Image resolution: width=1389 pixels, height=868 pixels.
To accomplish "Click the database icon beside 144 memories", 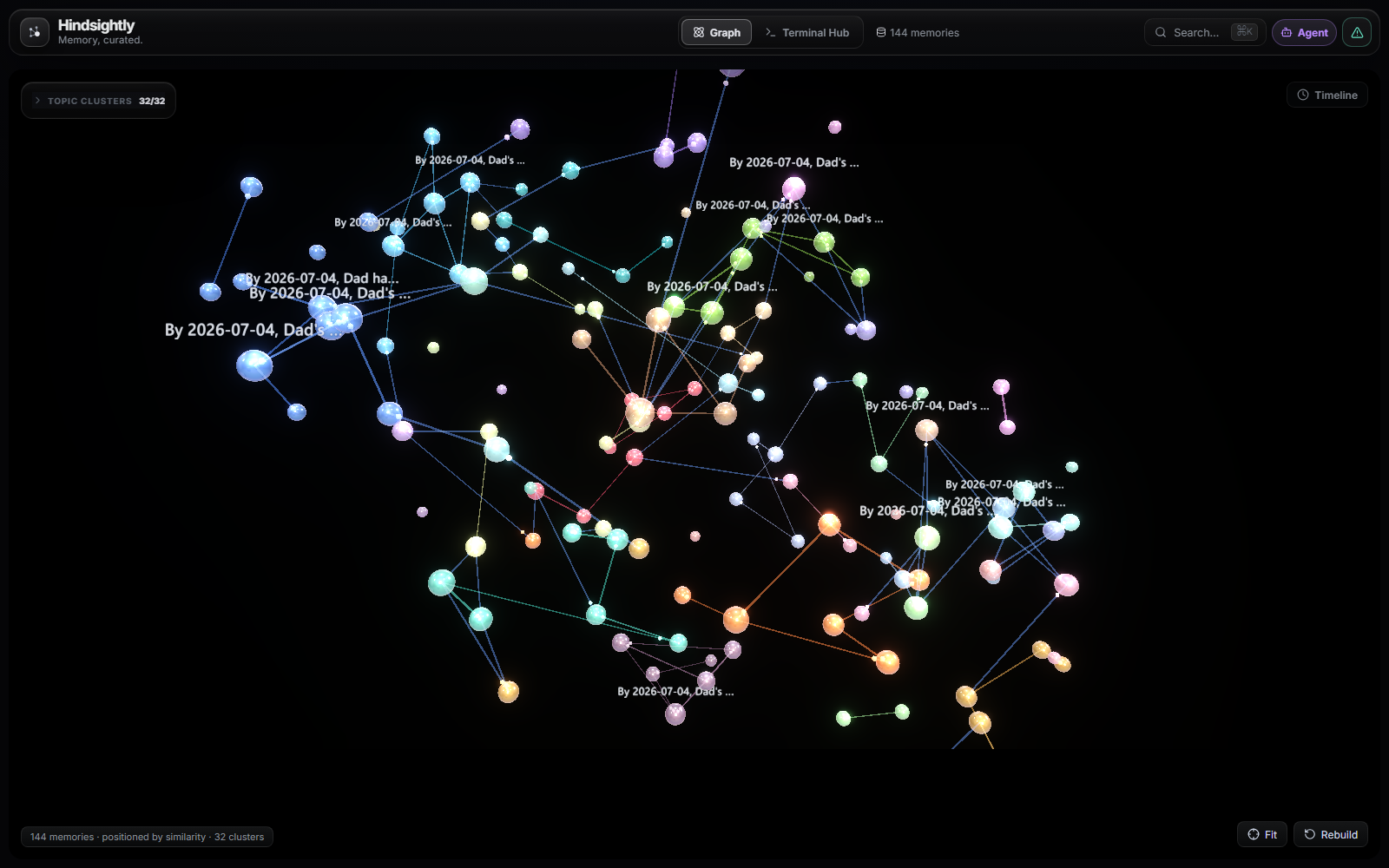I will [881, 32].
